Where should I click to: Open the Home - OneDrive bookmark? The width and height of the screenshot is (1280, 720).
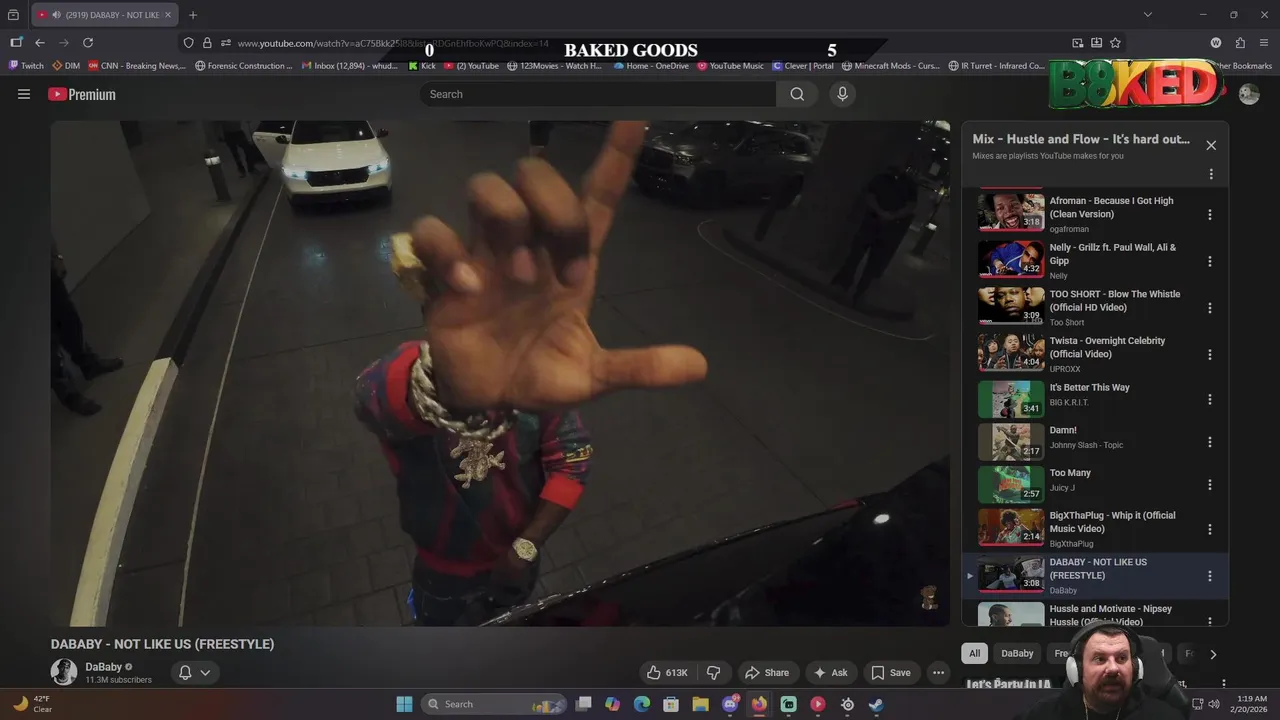point(651,66)
